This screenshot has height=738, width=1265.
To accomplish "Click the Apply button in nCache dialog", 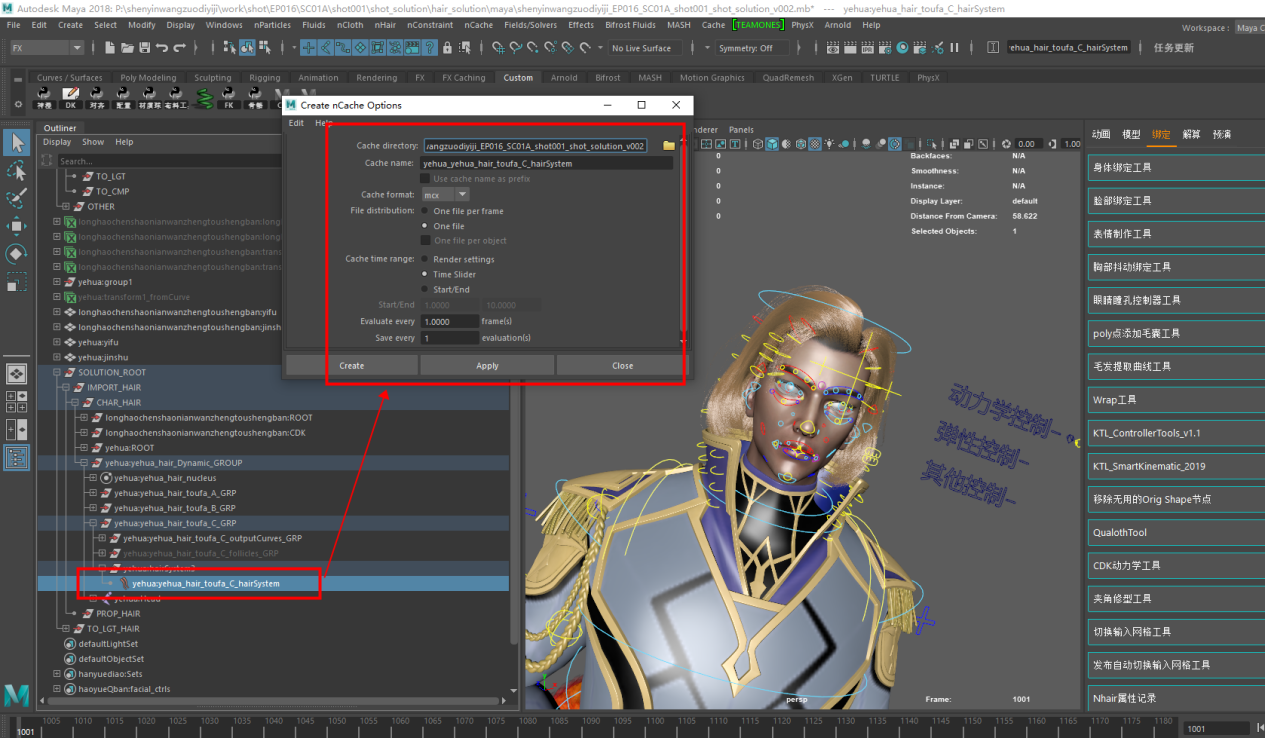I will [487, 366].
